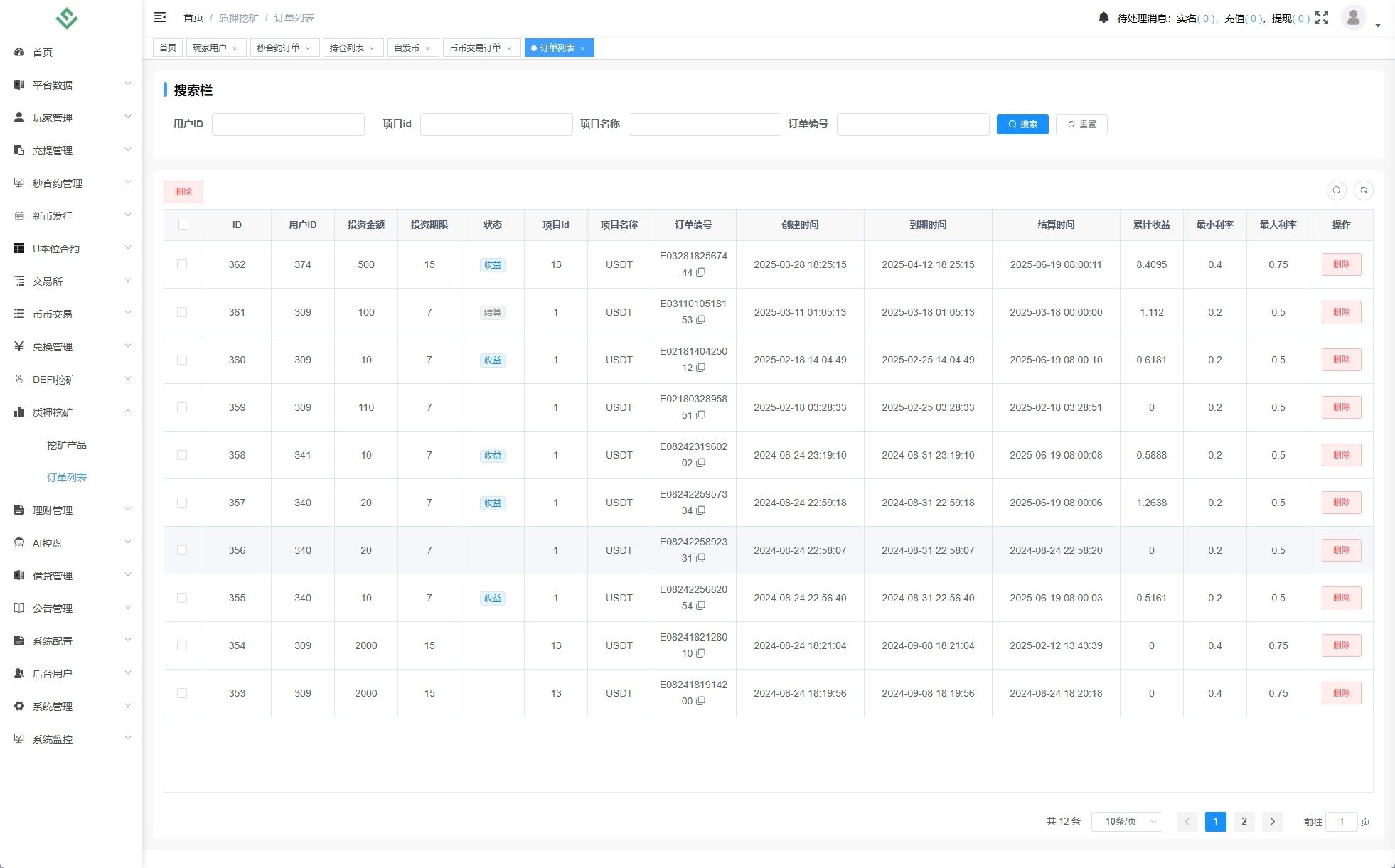Select checkbox for order 361
This screenshot has height=868, width=1395.
[x=182, y=312]
